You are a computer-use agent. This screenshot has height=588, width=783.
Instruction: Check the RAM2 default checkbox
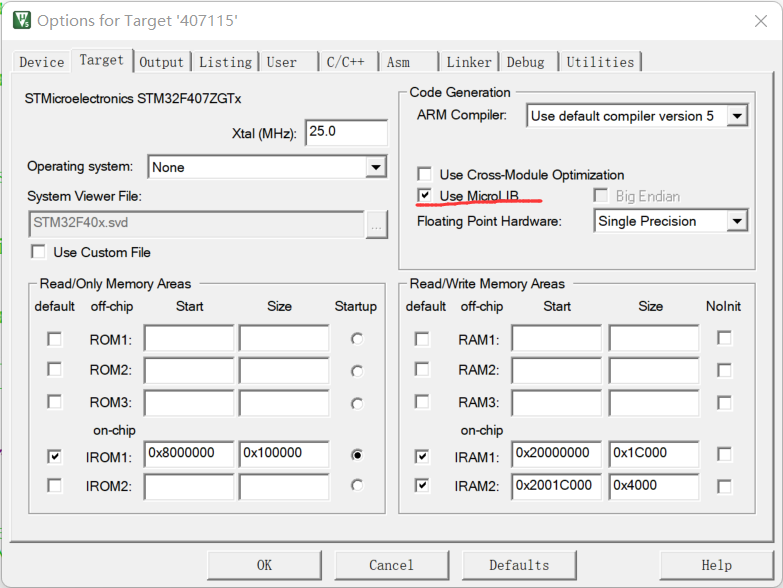tap(422, 369)
